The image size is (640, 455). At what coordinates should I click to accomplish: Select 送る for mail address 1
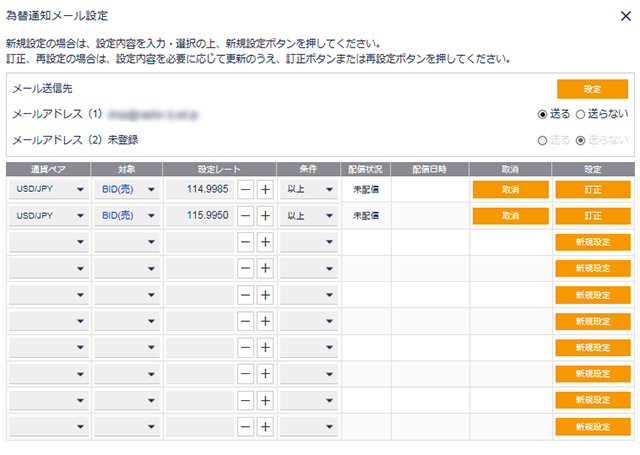coord(543,114)
